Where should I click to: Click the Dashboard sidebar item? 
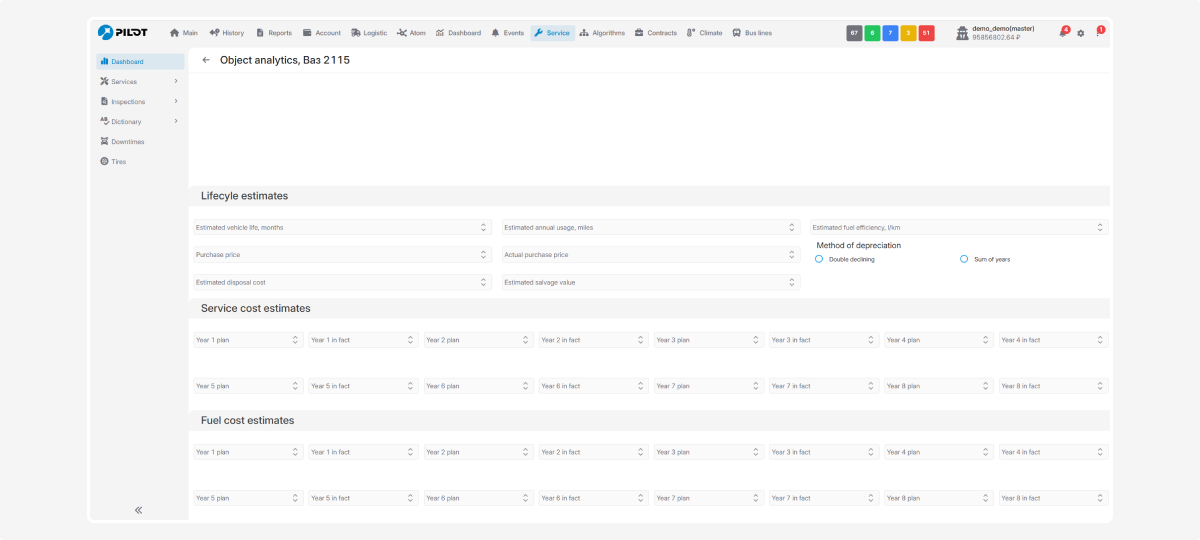[x=126, y=61]
